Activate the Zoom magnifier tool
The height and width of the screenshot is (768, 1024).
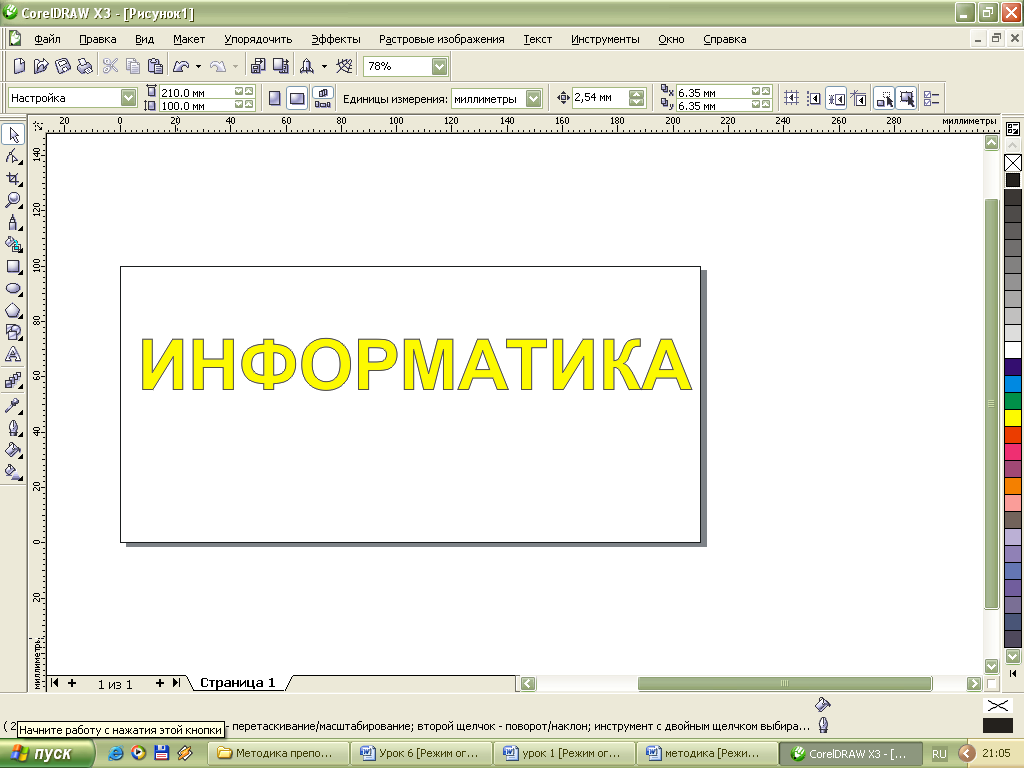pos(13,200)
